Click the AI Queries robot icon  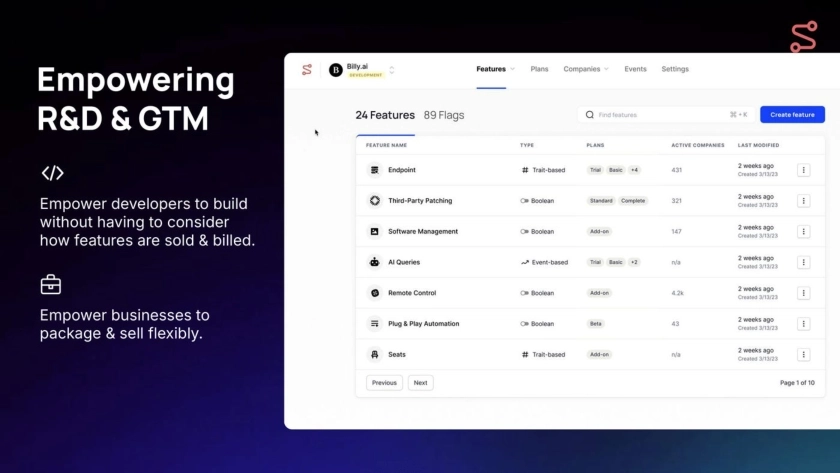[x=375, y=262]
